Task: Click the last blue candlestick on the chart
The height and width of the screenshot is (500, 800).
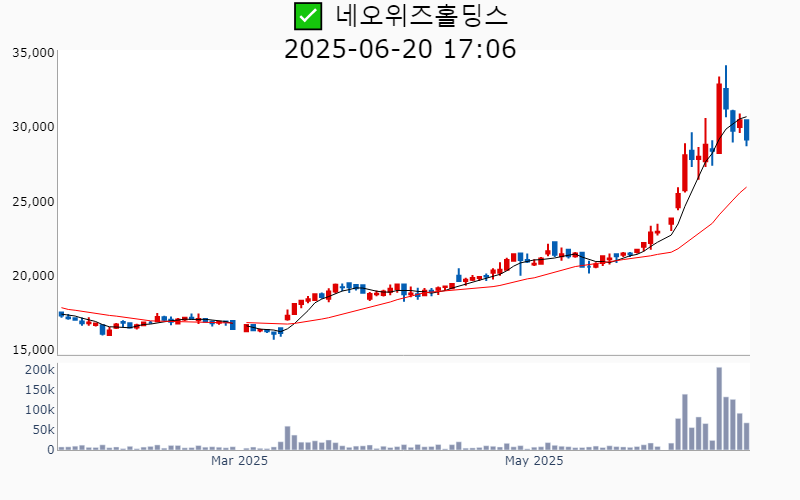Action: (746, 131)
